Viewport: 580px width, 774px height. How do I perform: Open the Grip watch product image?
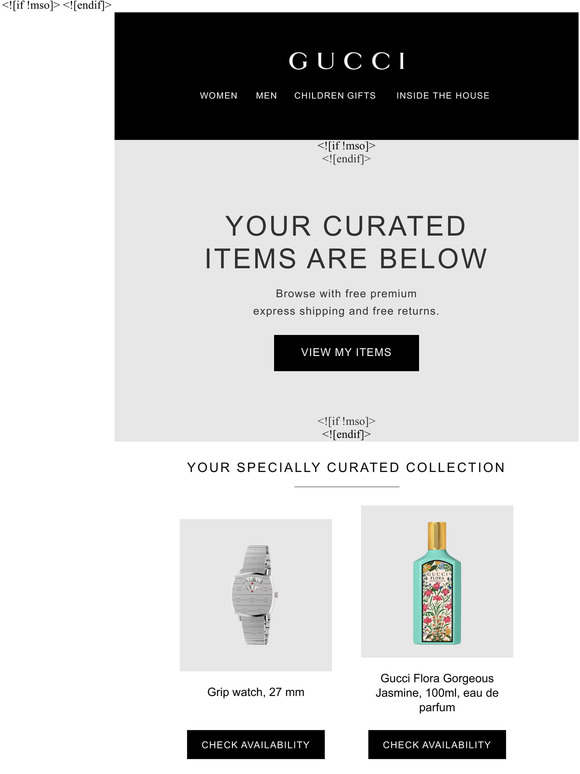tap(256, 595)
